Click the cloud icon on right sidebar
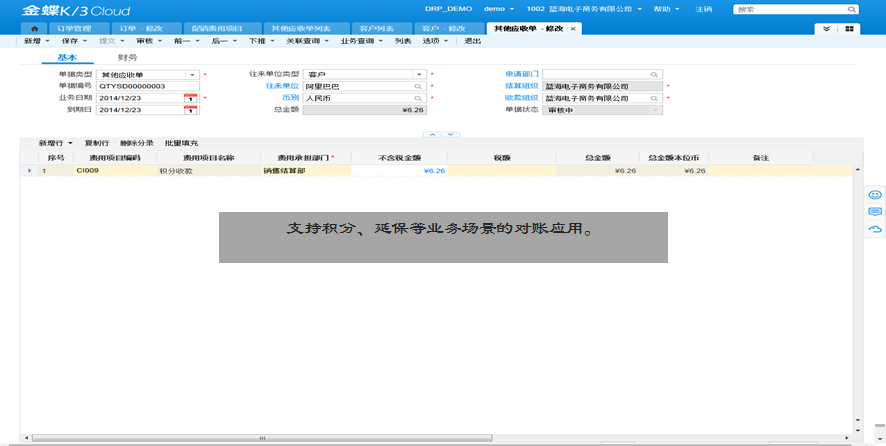This screenshot has width=886, height=446. 875,229
